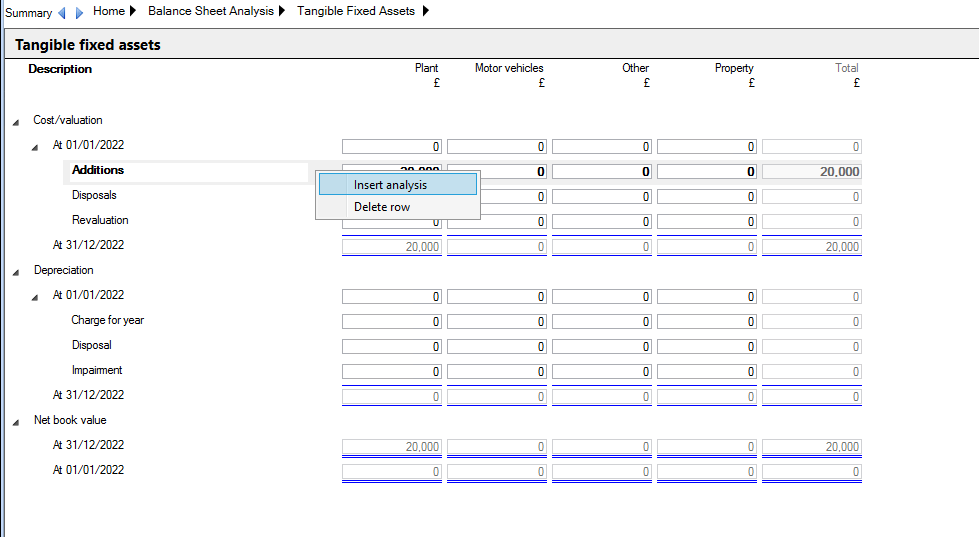Collapse At 01/01/2022 under Depreciation

[x=35, y=297]
